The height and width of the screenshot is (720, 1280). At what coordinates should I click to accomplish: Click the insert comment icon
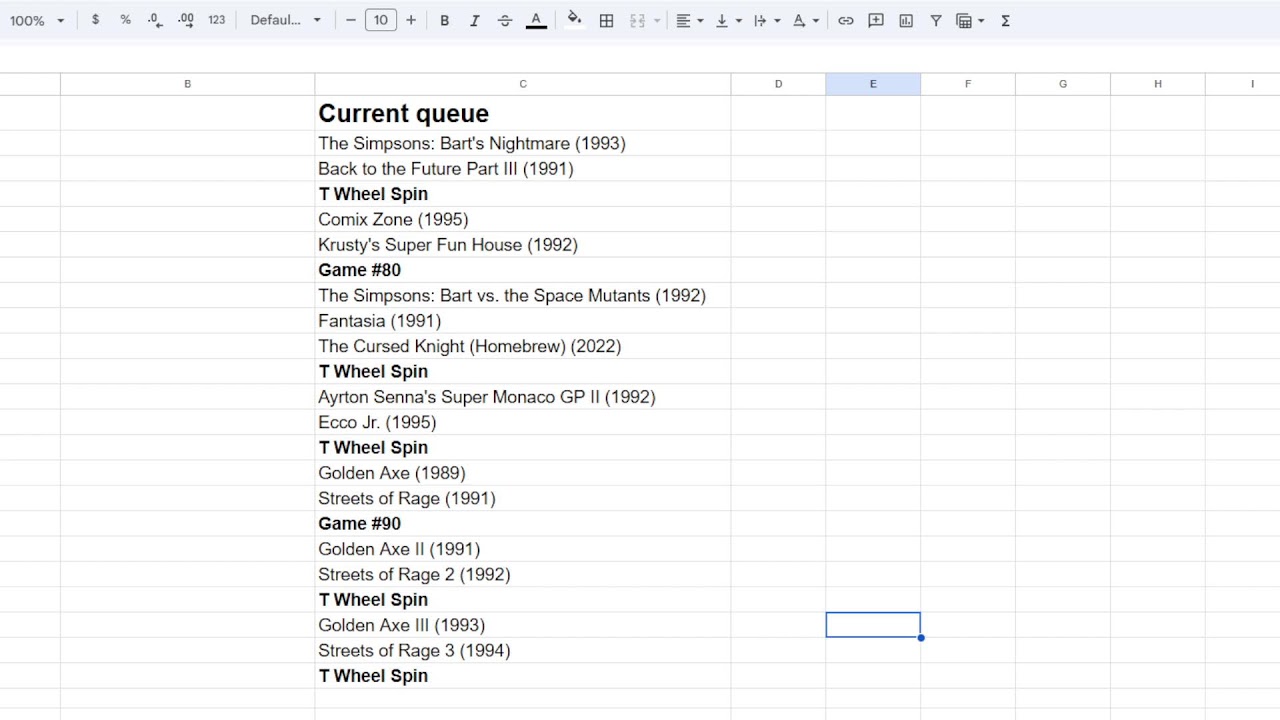876,20
